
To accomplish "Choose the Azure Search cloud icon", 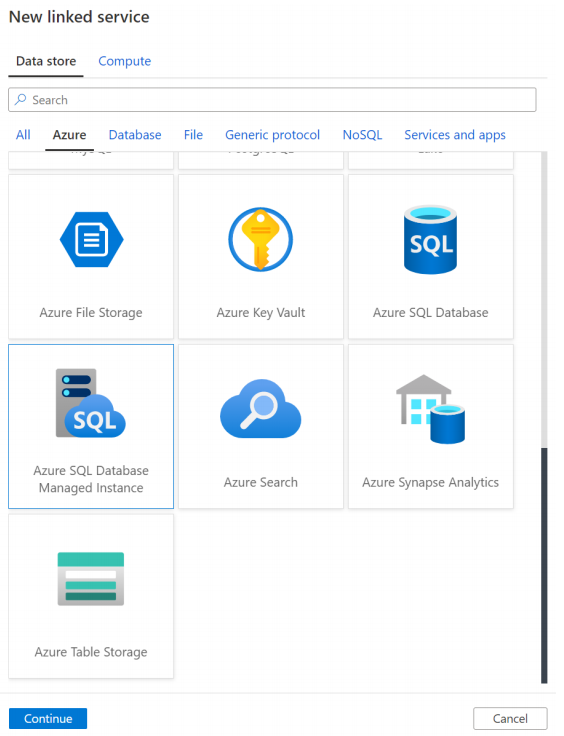I will coord(260,409).
